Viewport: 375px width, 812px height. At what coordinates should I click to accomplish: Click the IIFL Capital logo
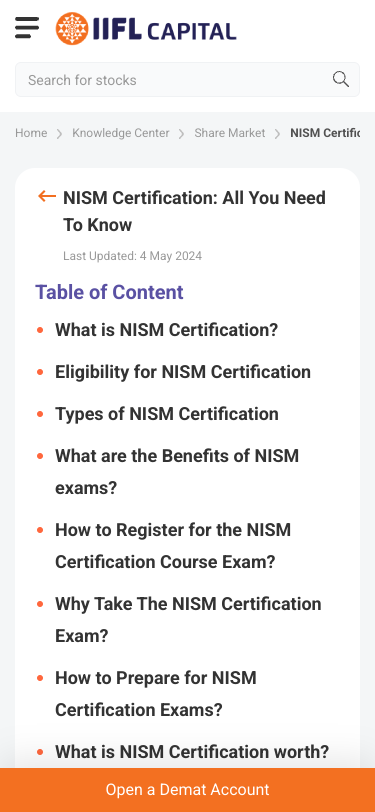146,28
